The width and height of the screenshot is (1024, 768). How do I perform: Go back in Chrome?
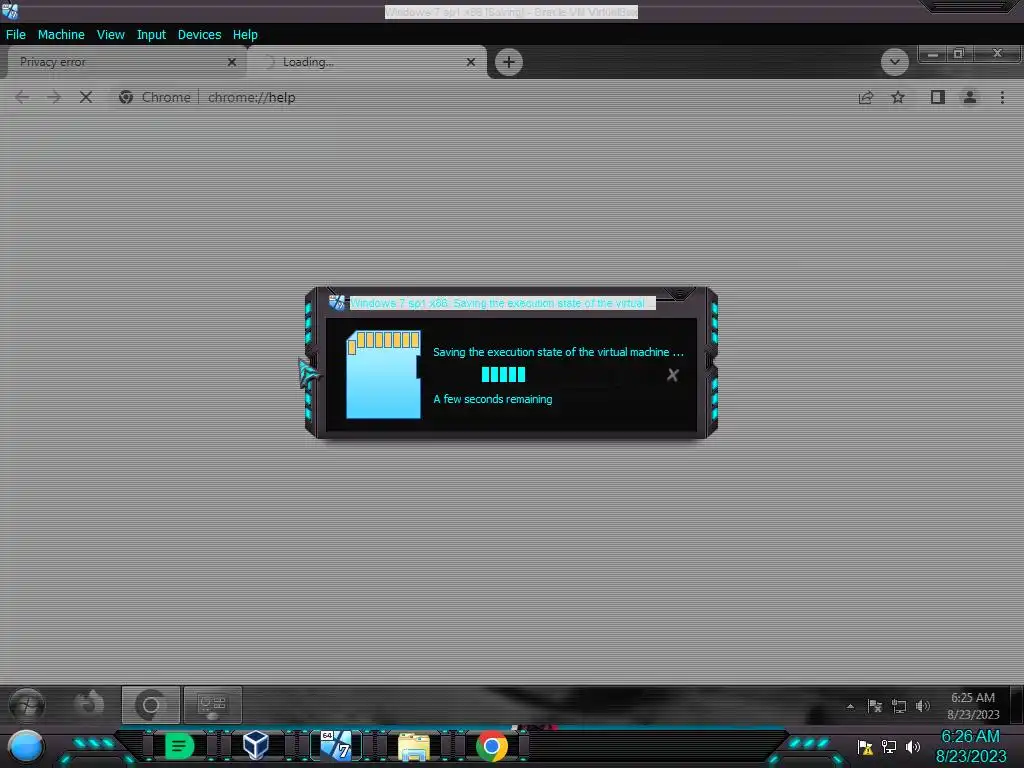(22, 97)
